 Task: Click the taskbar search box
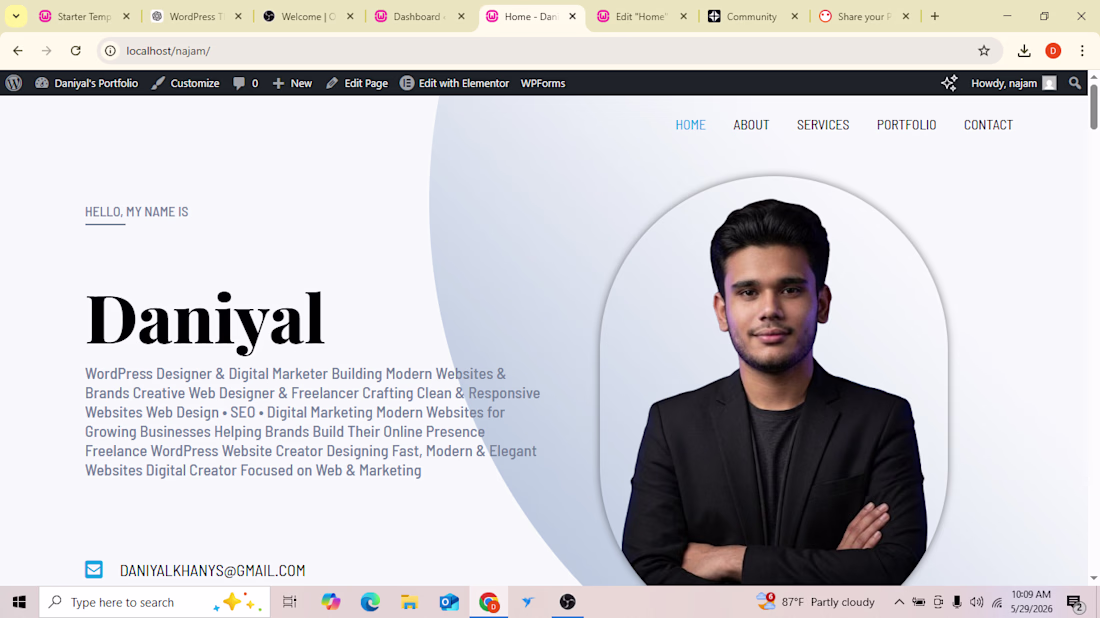point(154,602)
